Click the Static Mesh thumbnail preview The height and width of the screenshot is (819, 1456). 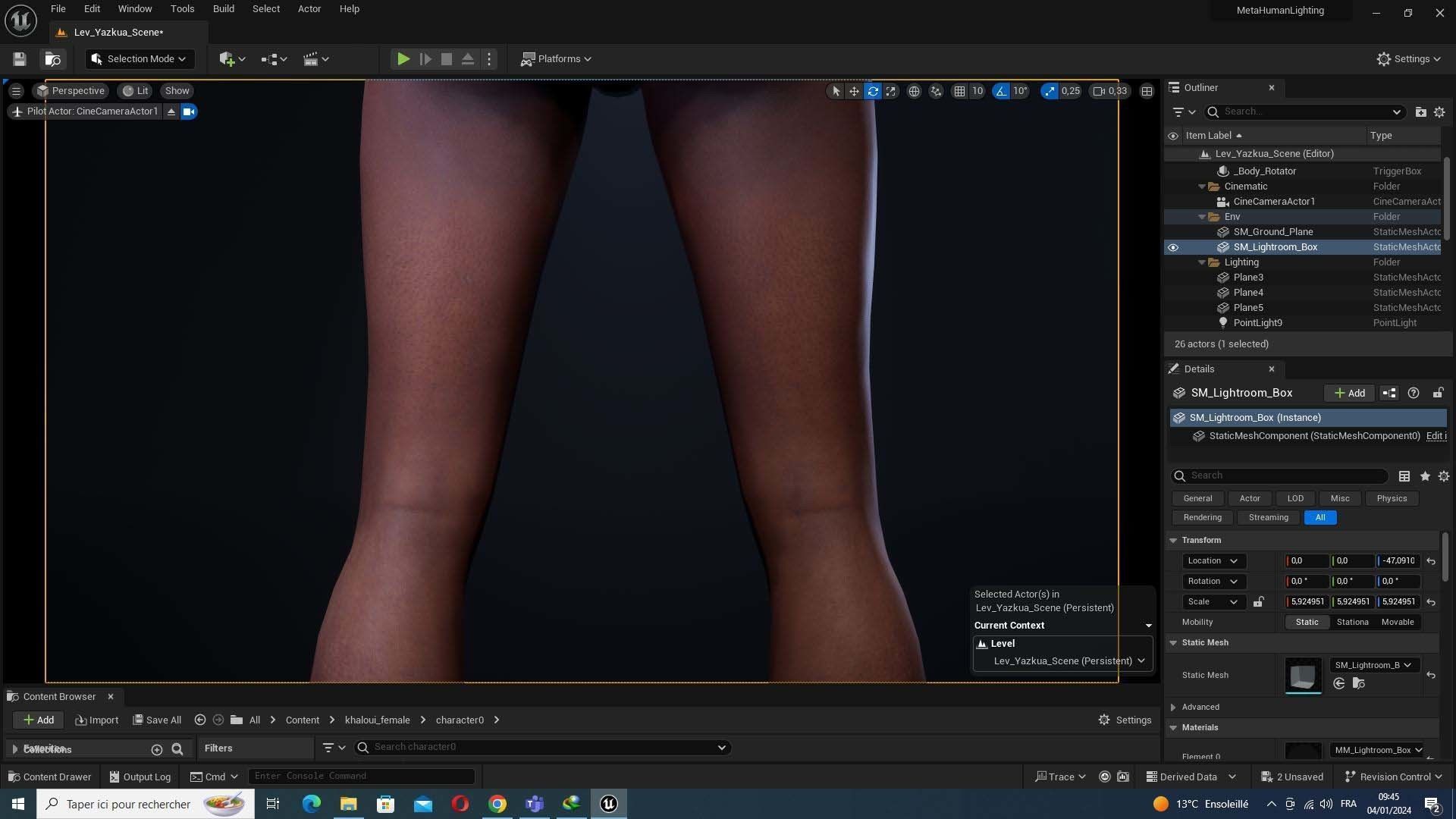click(1303, 675)
